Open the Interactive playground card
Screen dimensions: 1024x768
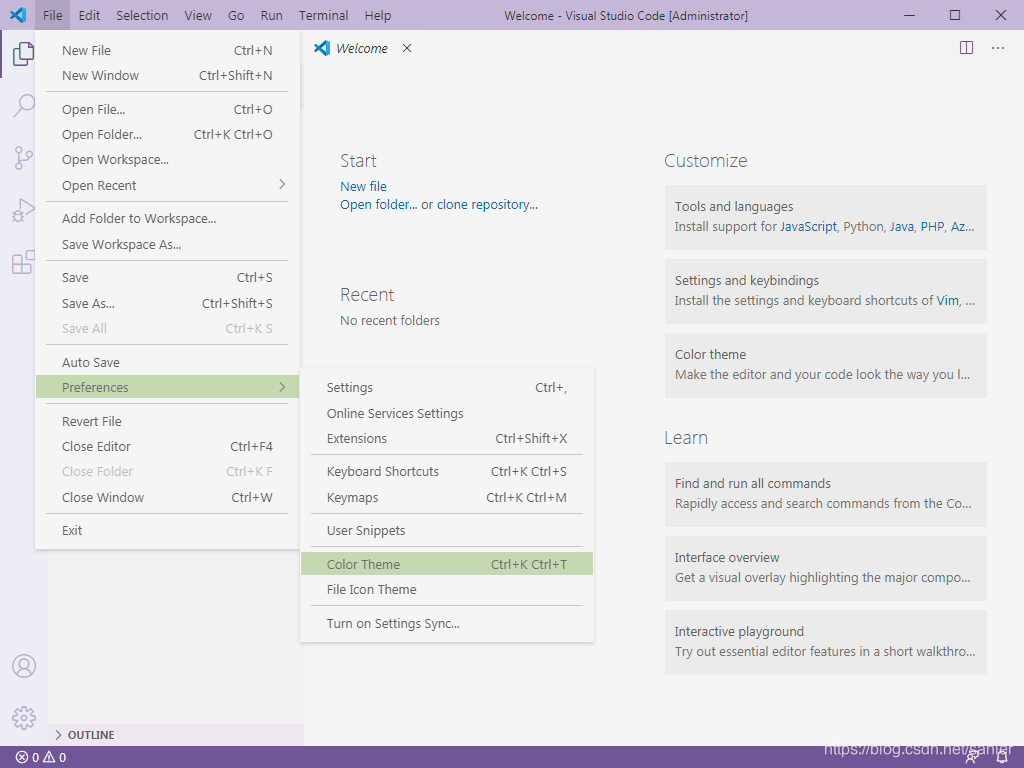[x=825, y=642]
